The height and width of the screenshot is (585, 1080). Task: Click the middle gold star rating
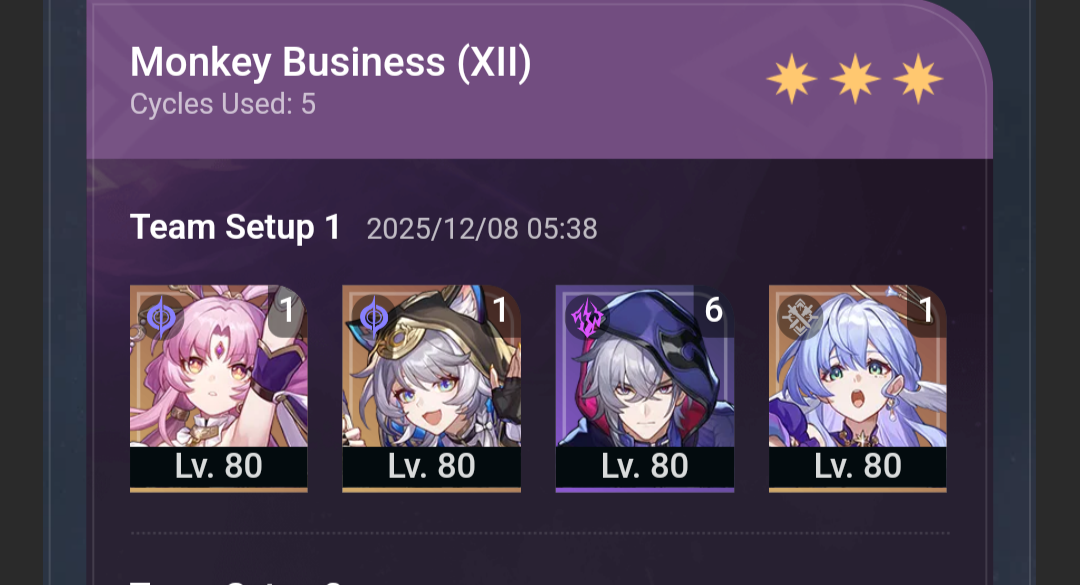855,79
